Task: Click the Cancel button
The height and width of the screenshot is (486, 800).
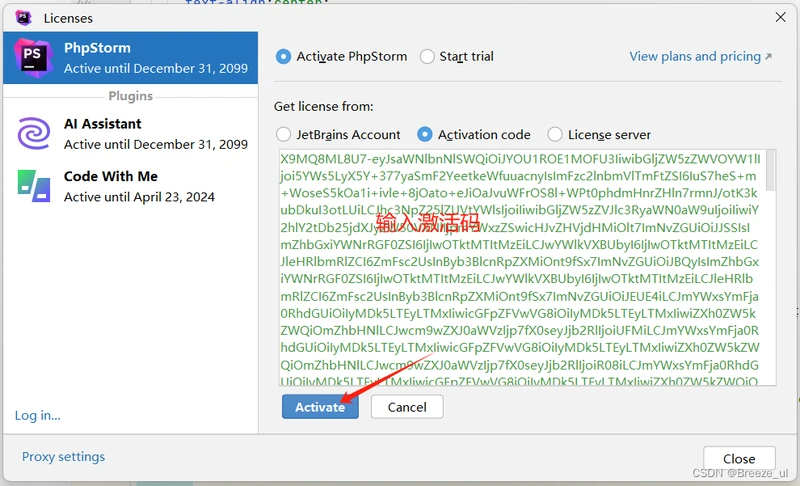Action: click(407, 406)
